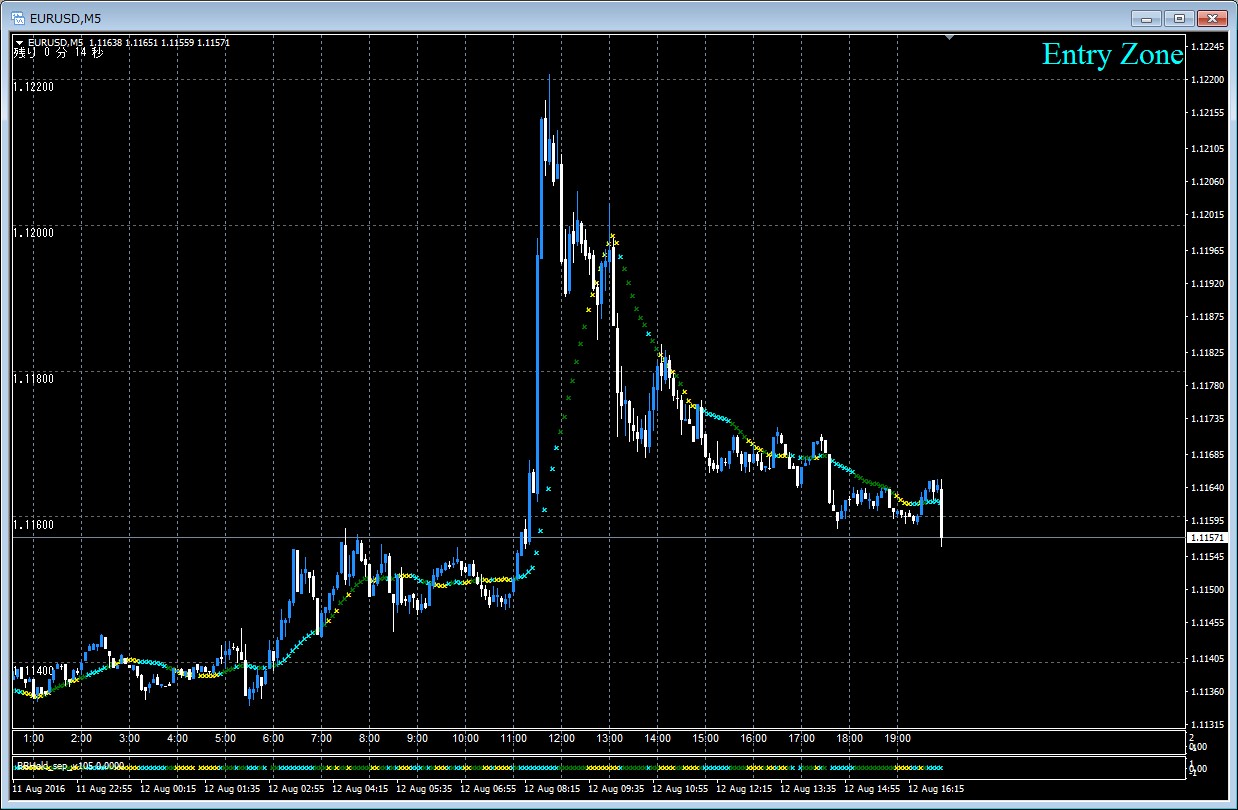The width and height of the screenshot is (1238, 810).
Task: Click the 1.11800 label on left side
Action: pyautogui.click(x=33, y=378)
